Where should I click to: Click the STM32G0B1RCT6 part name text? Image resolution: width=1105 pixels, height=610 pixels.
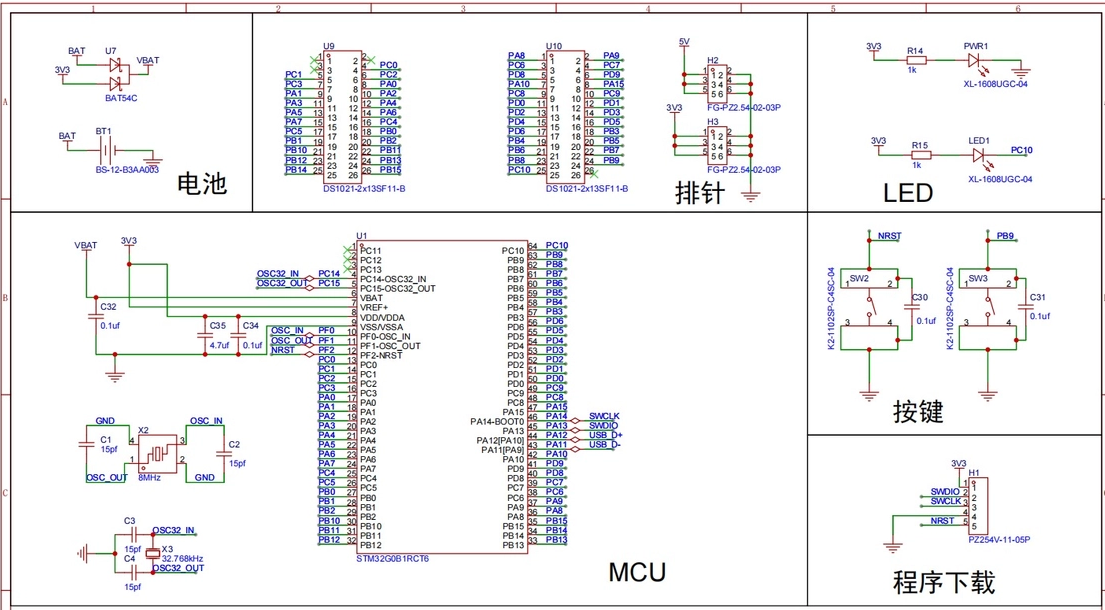coord(393,558)
